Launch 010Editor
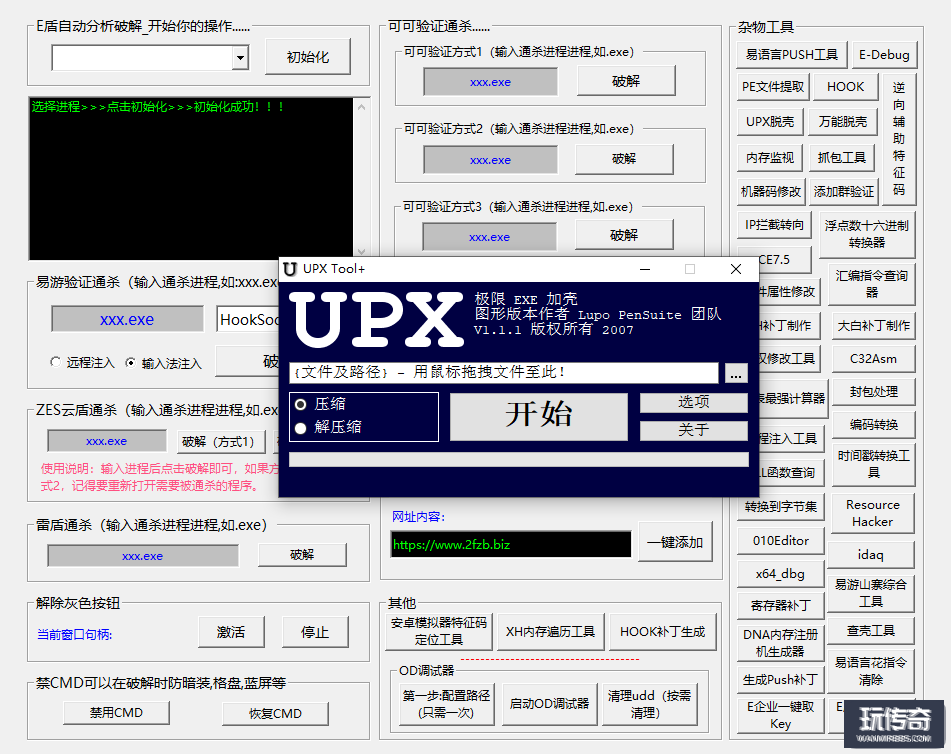 point(781,541)
